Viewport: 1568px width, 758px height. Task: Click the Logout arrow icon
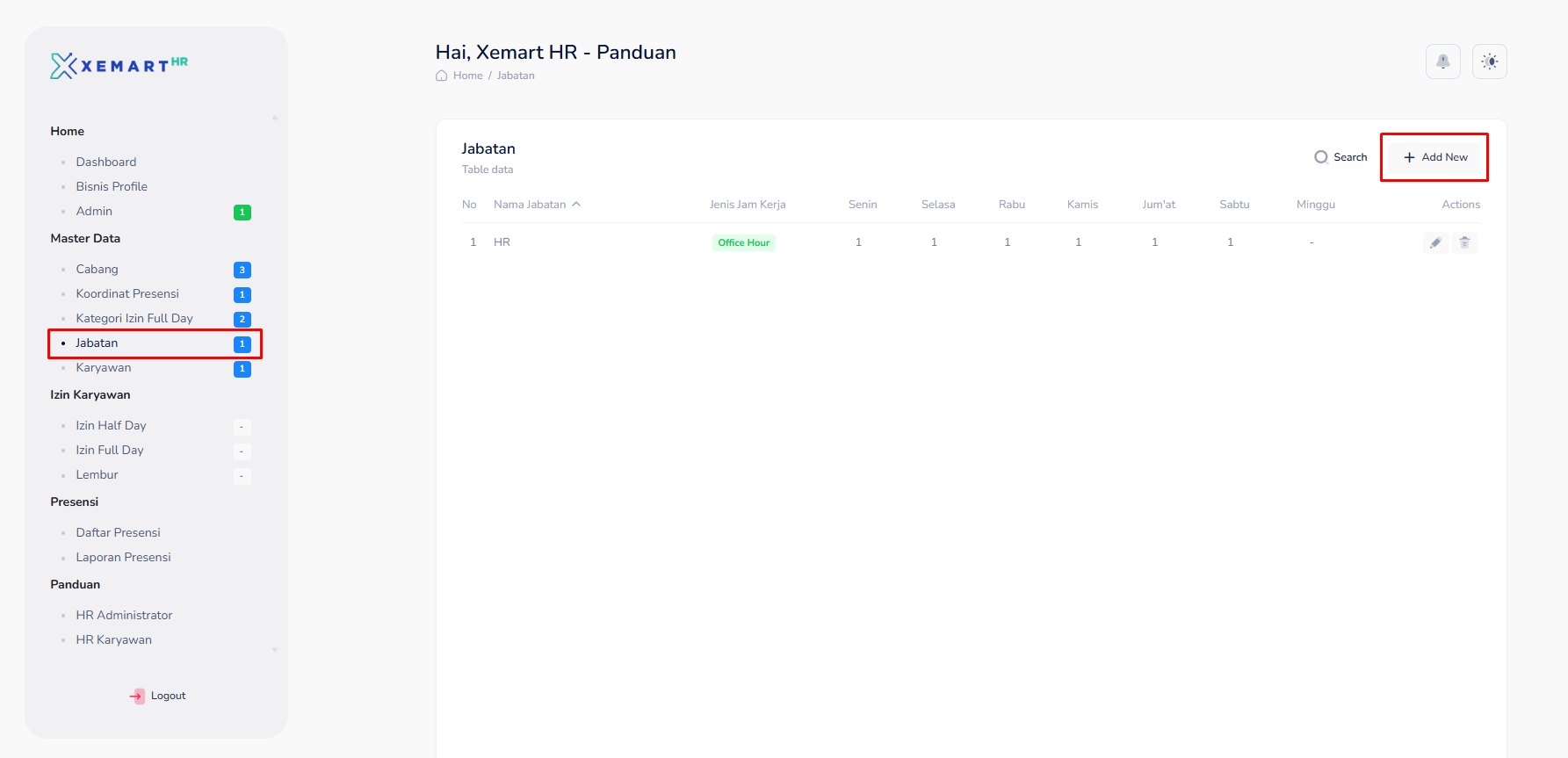coord(137,696)
